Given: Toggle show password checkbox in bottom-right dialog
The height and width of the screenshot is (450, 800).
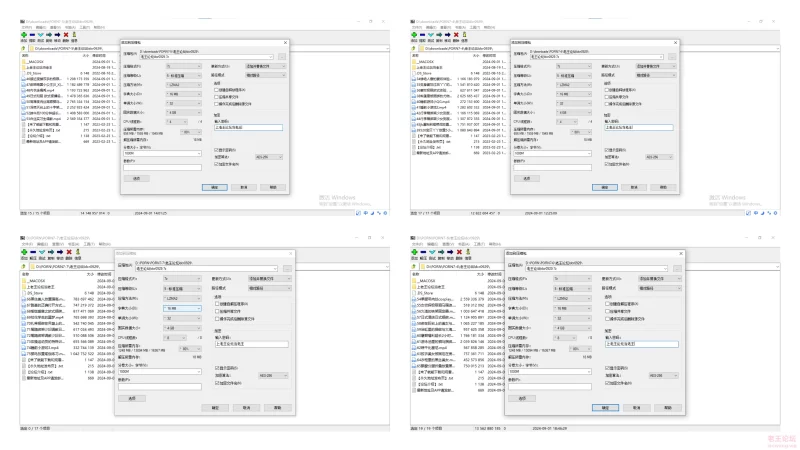Looking at the screenshot, I should pos(607,368).
